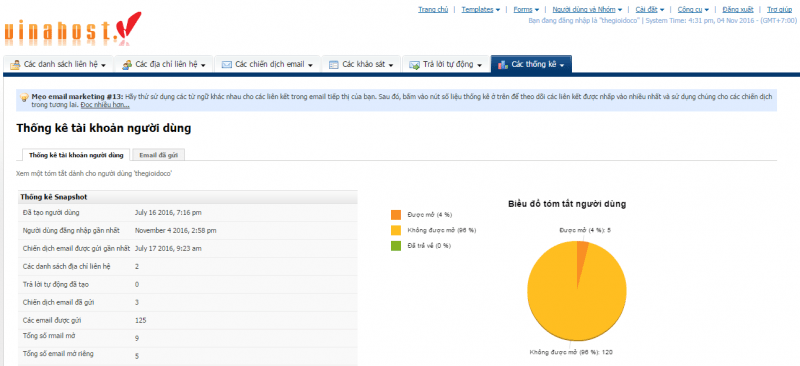Click the Trả lời tự động đã tạo label

(56, 284)
